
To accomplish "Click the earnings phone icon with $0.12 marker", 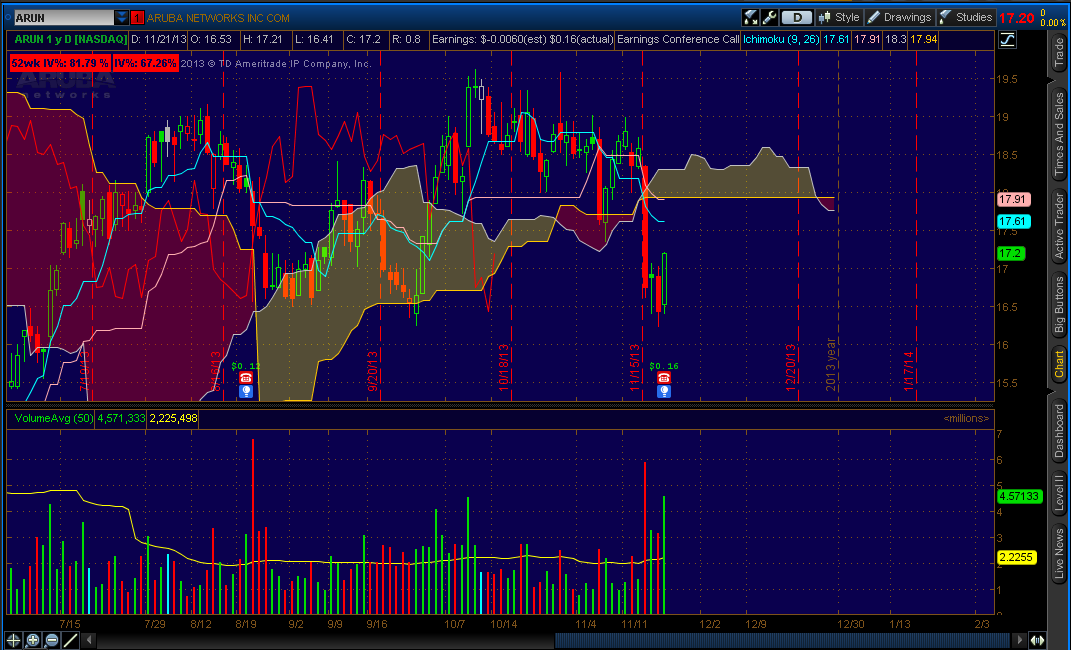I will coord(246,378).
